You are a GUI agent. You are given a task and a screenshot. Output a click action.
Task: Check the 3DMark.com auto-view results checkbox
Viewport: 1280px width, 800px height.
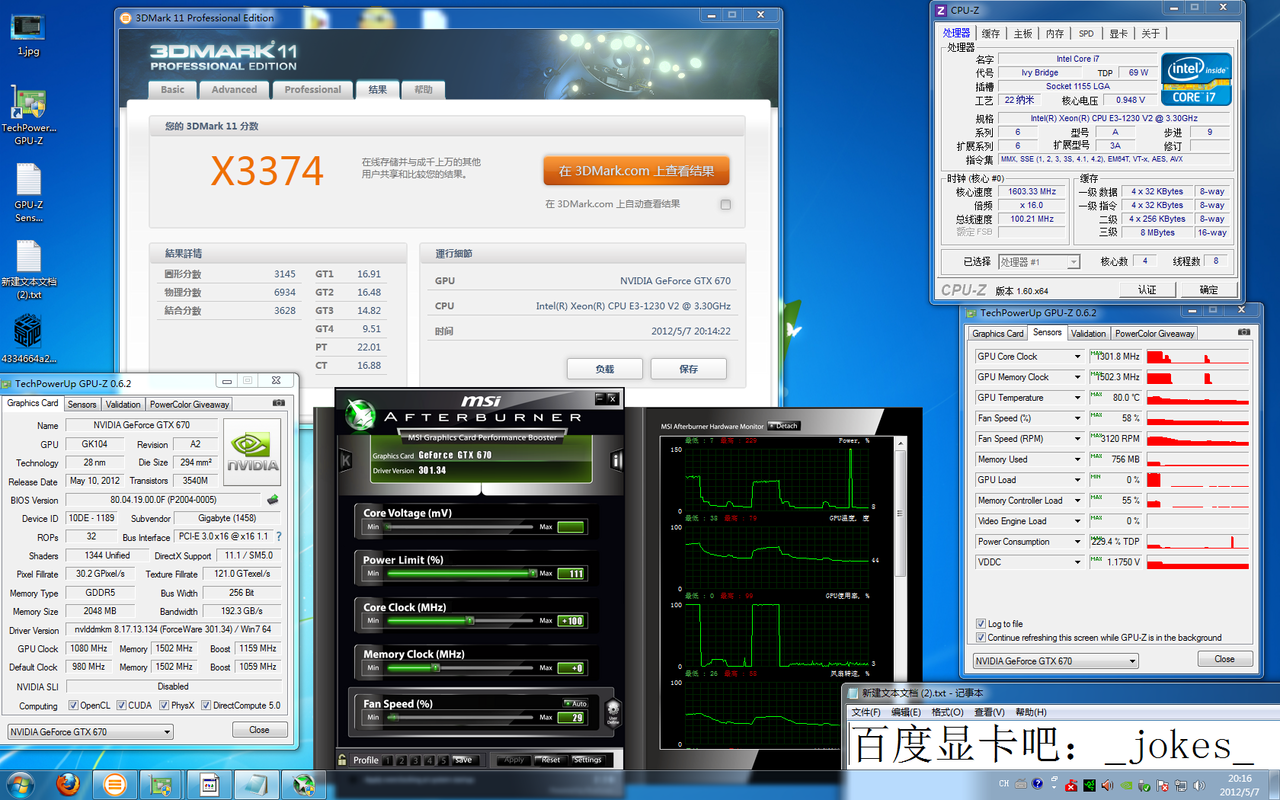(726, 204)
